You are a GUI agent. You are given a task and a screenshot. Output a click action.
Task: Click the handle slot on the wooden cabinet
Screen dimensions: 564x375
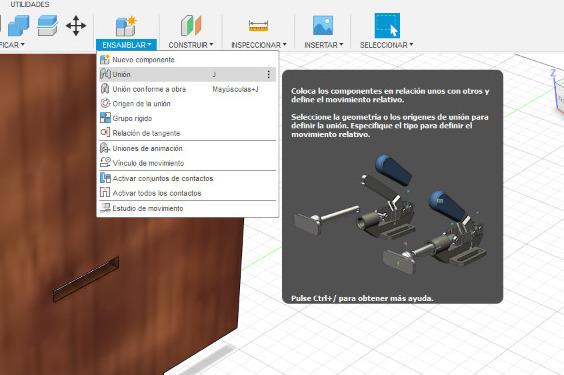[86, 279]
